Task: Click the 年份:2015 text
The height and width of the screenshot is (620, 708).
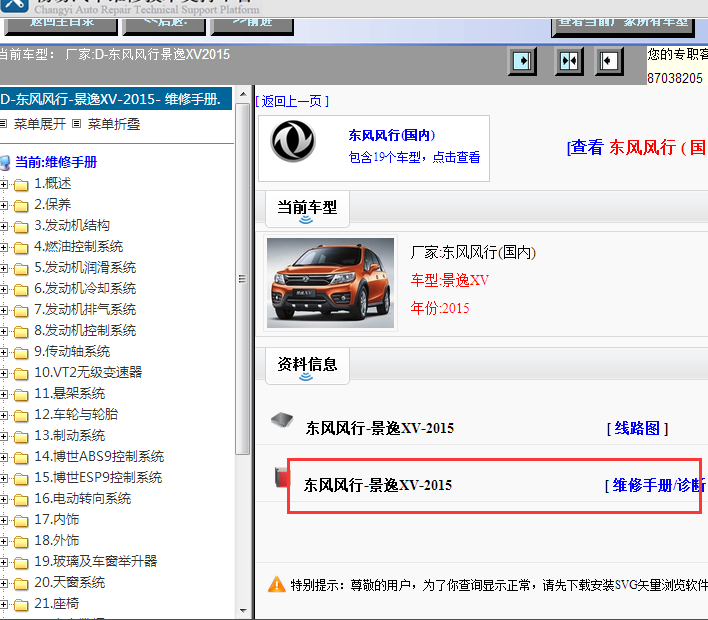Action: click(440, 308)
